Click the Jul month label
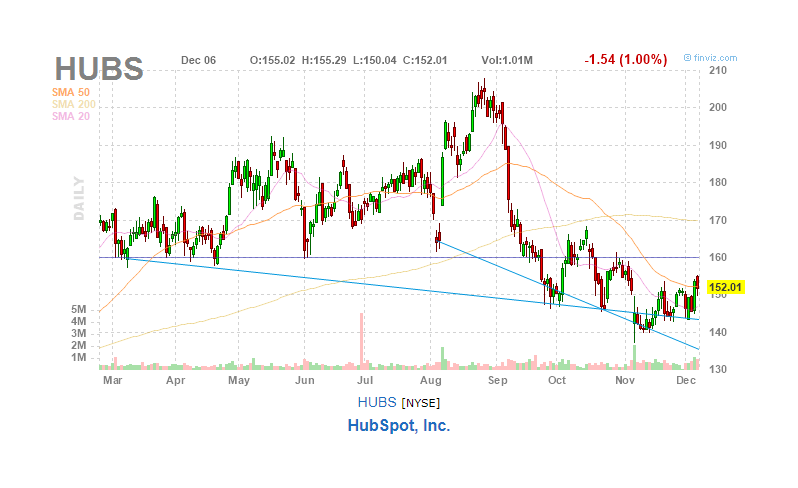 (365, 381)
